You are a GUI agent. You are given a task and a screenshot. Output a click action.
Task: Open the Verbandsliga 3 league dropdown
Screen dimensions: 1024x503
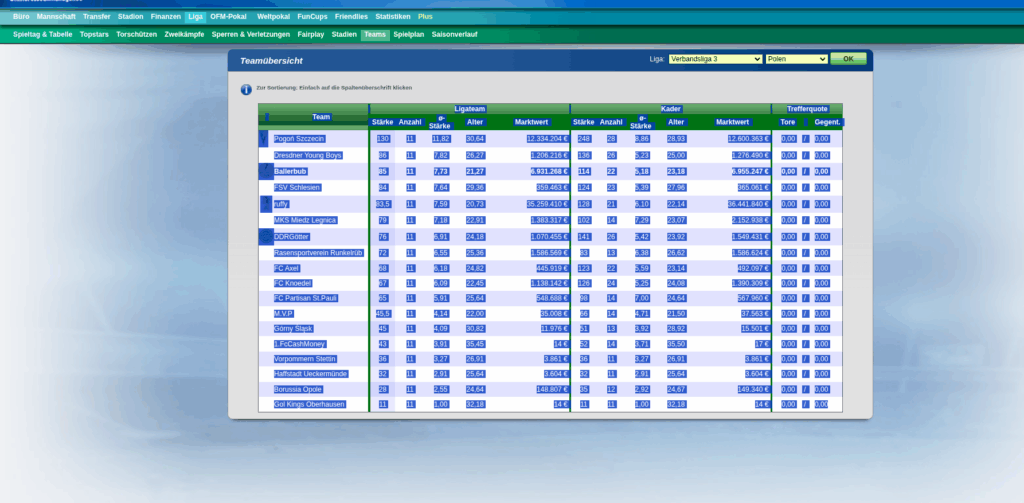pyautogui.click(x=715, y=59)
